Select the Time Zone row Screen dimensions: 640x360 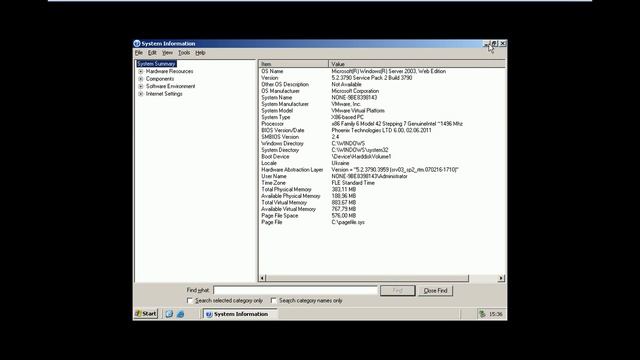[x=382, y=183]
